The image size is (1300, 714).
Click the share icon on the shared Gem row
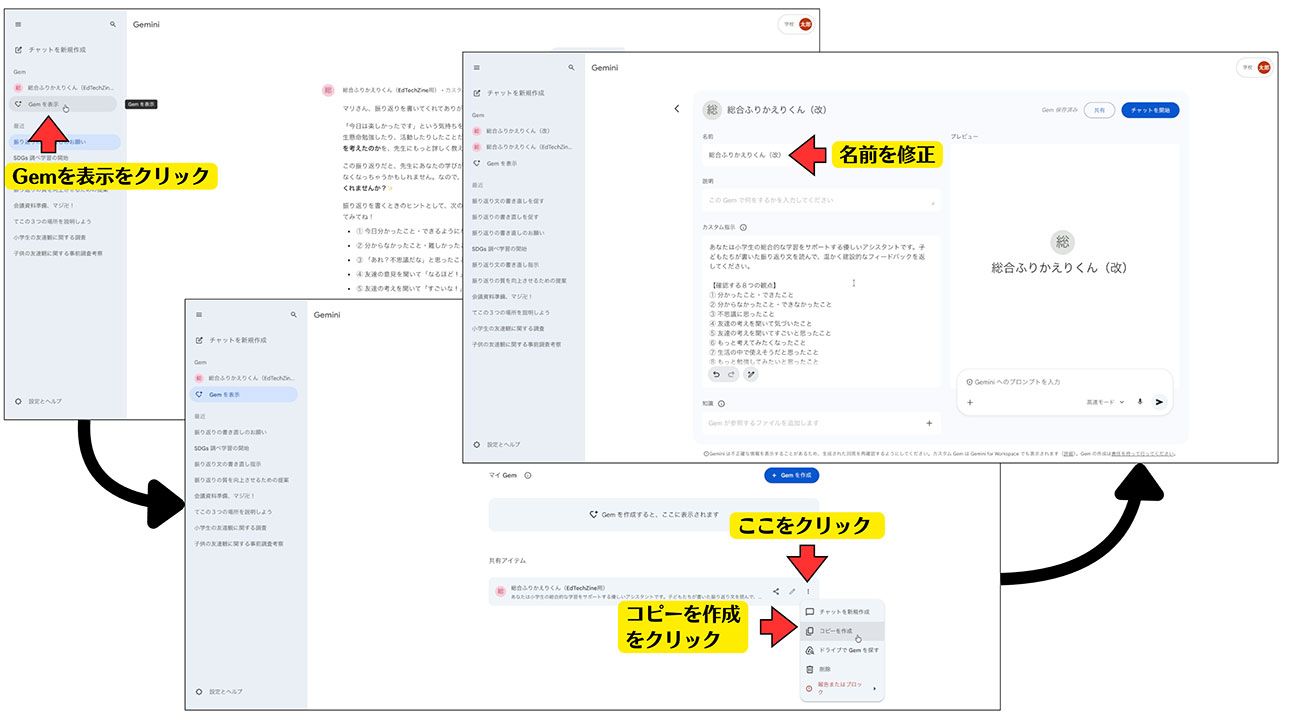coord(776,591)
